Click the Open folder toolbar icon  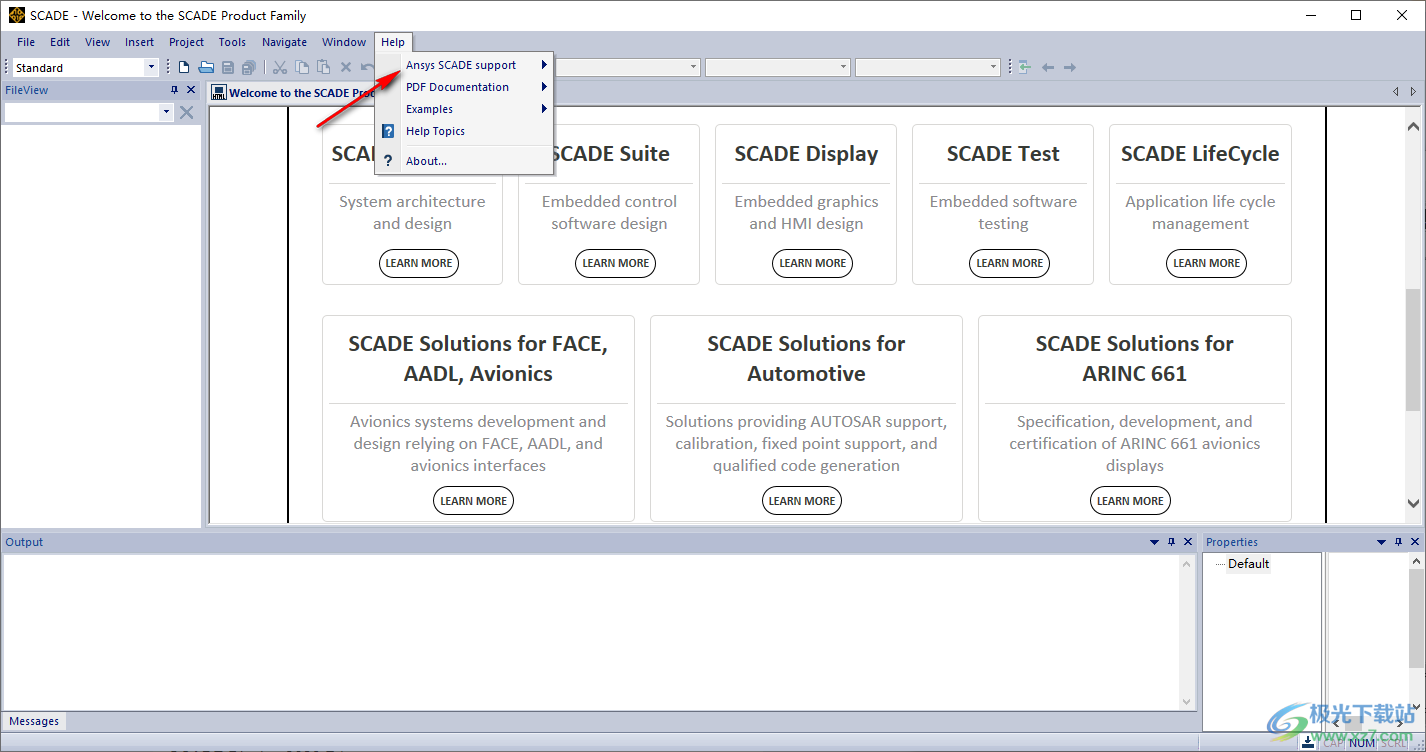(206, 67)
